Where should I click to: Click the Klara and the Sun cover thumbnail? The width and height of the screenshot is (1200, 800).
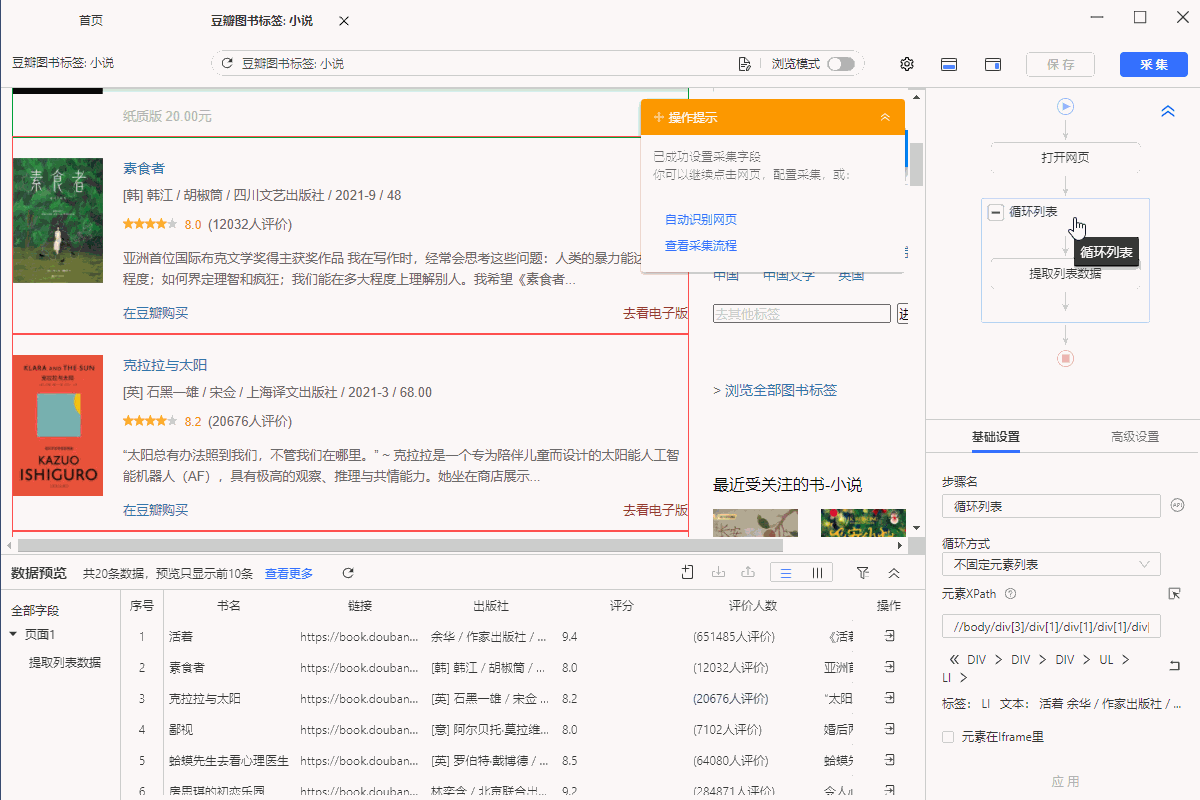(x=57, y=426)
